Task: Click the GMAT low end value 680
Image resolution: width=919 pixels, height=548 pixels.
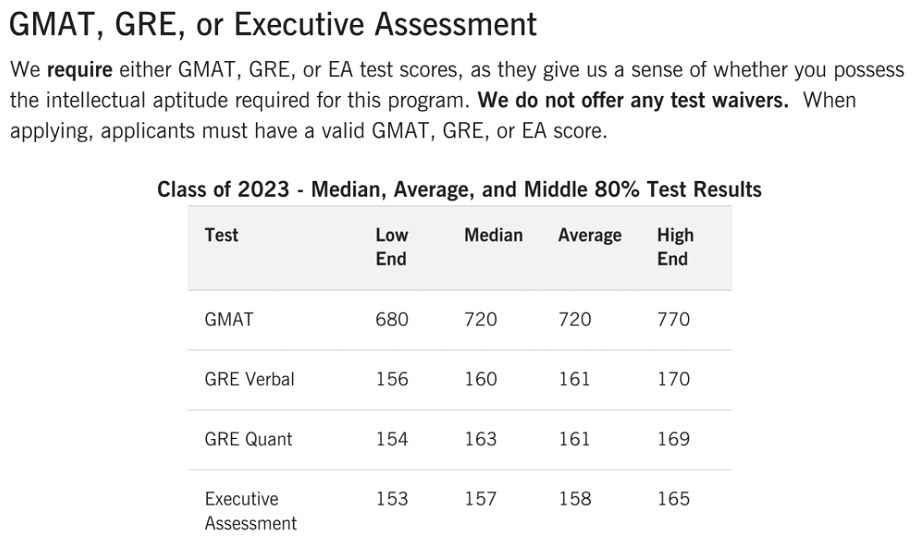Action: [391, 320]
